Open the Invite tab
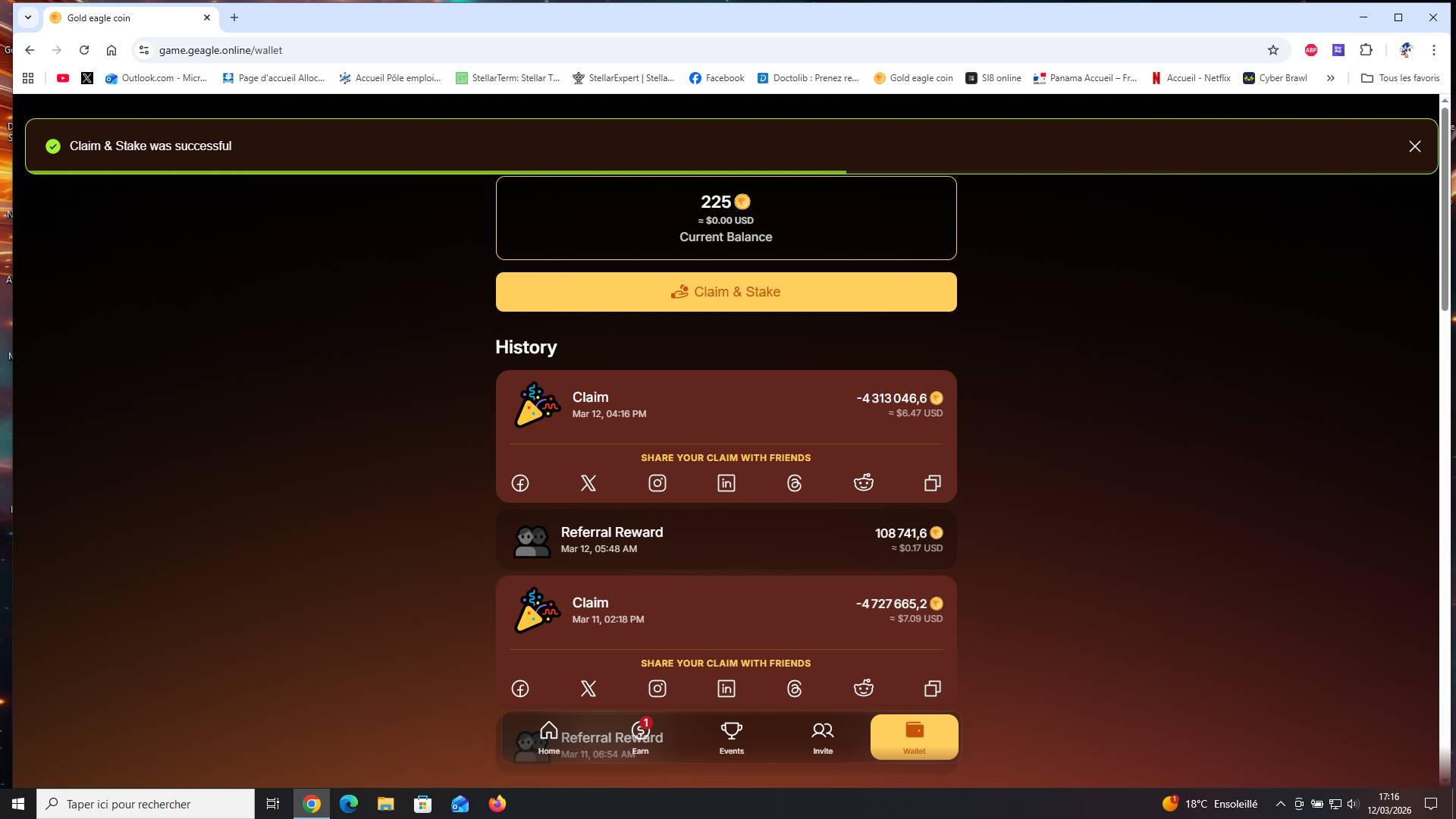 (823, 737)
